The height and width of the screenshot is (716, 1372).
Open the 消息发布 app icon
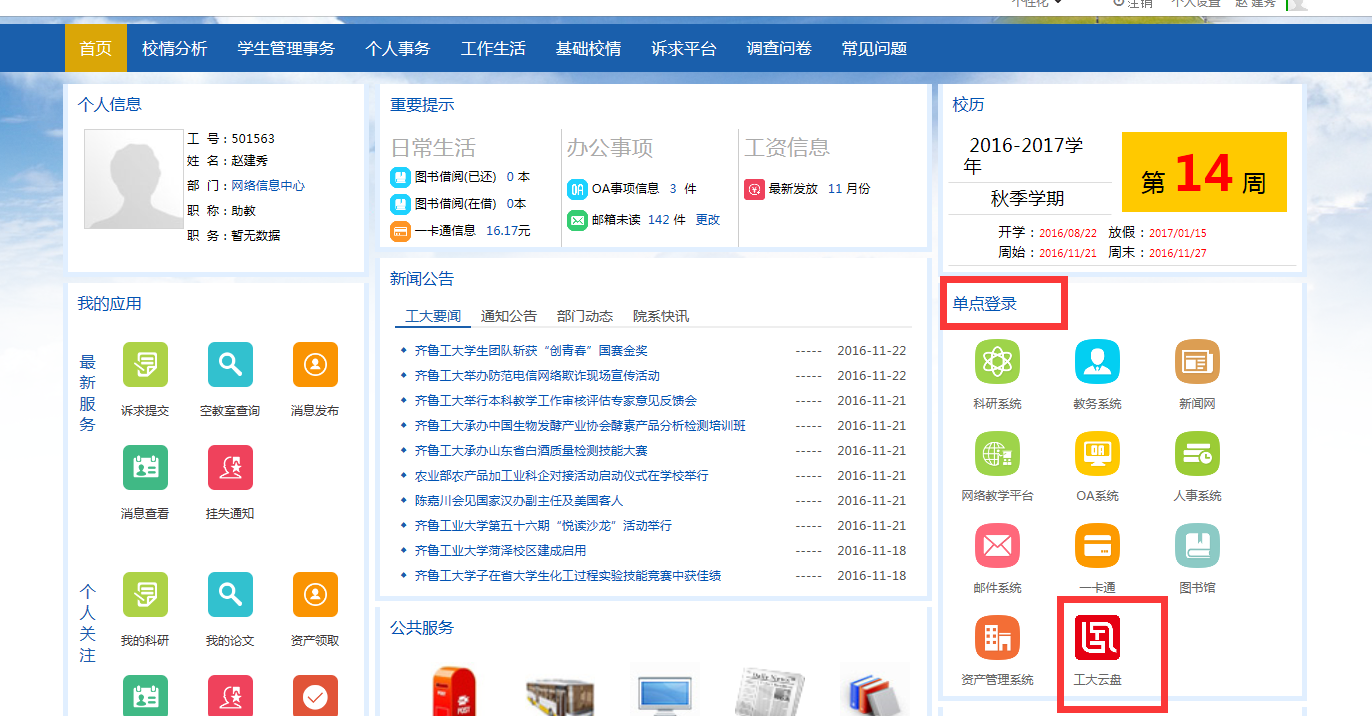point(315,364)
